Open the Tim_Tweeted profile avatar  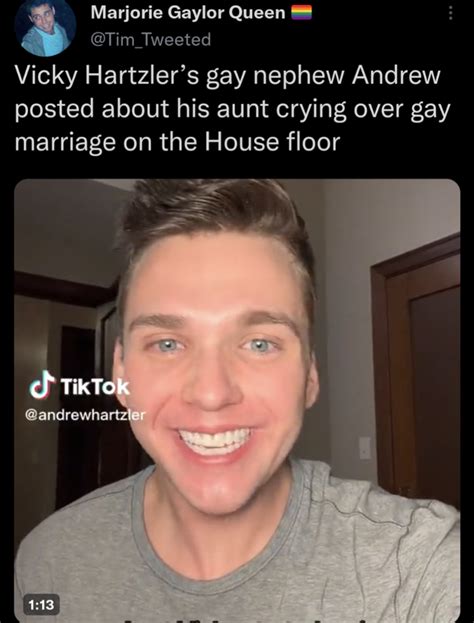[x=45, y=27]
